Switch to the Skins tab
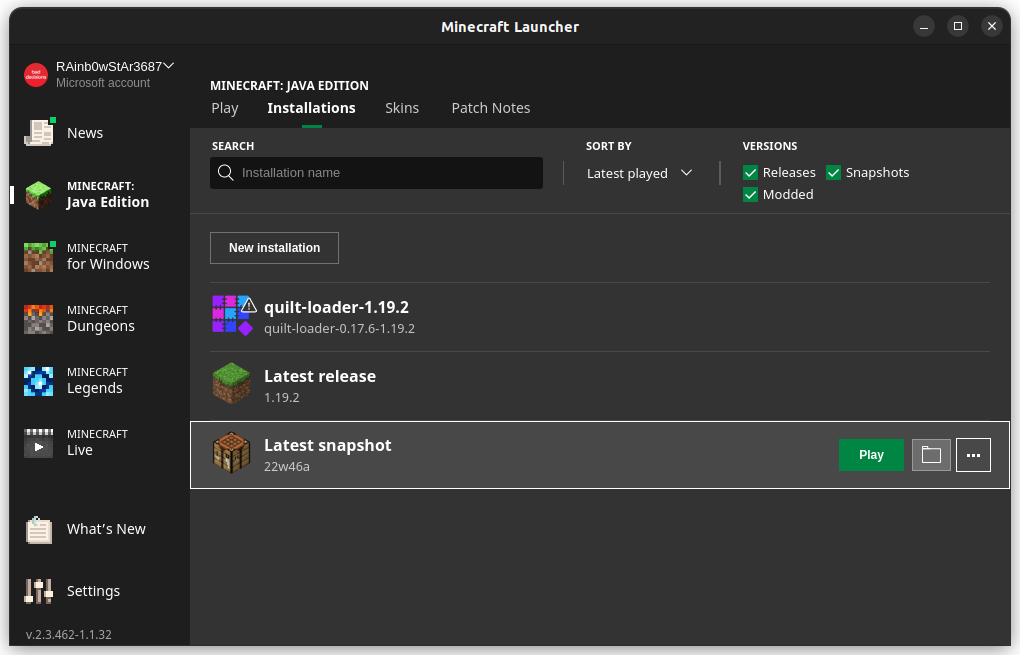This screenshot has width=1020, height=655. [x=402, y=108]
